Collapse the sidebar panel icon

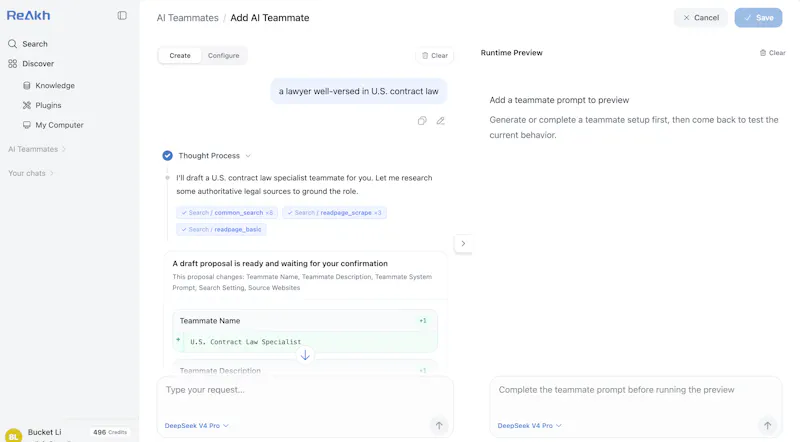click(122, 15)
